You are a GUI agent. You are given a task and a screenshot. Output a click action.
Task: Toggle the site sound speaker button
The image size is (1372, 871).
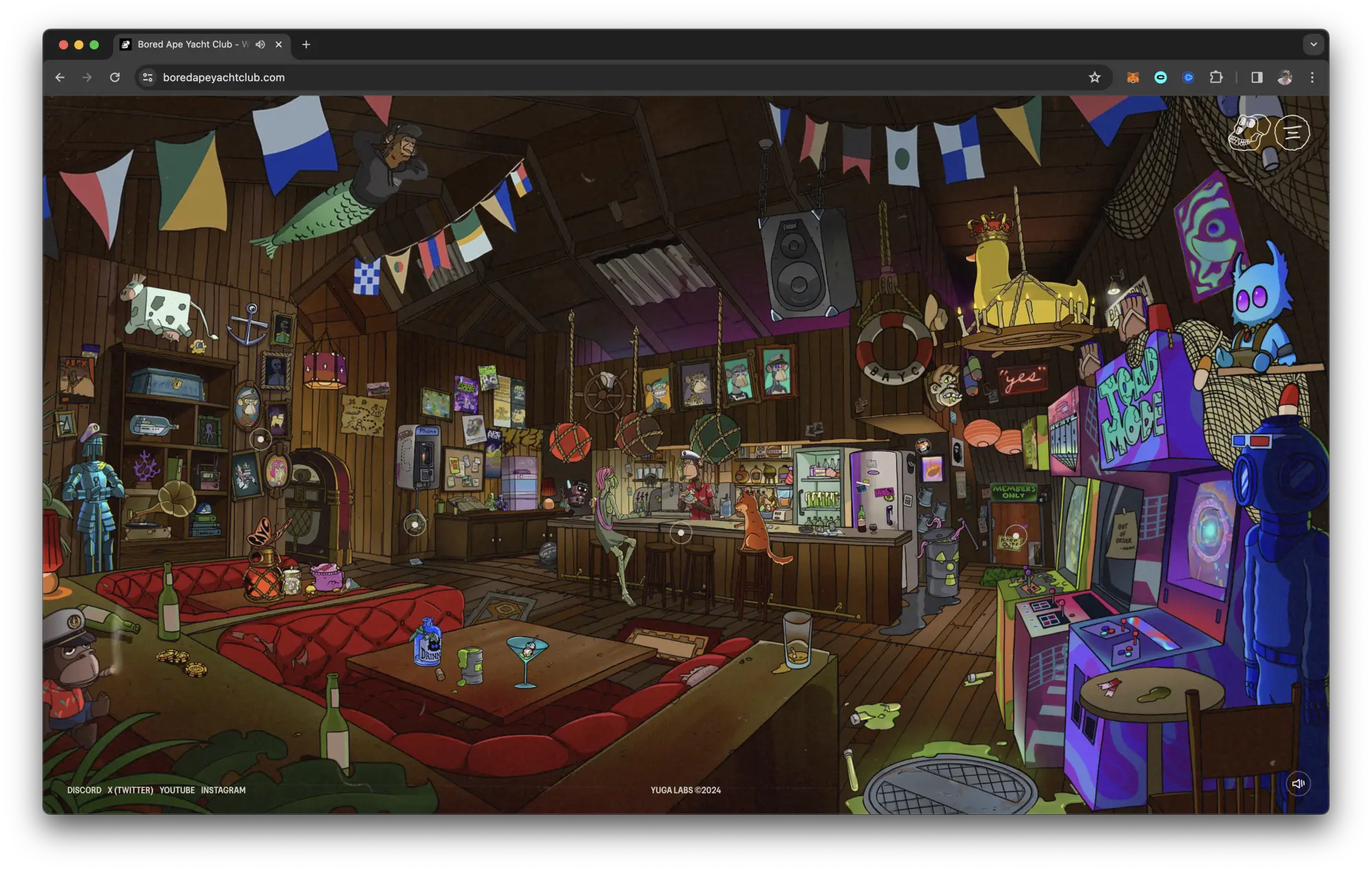point(1298,783)
